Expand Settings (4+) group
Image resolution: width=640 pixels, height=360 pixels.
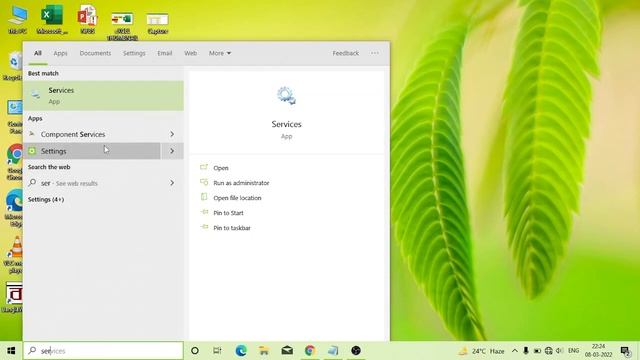pyautogui.click(x=46, y=200)
